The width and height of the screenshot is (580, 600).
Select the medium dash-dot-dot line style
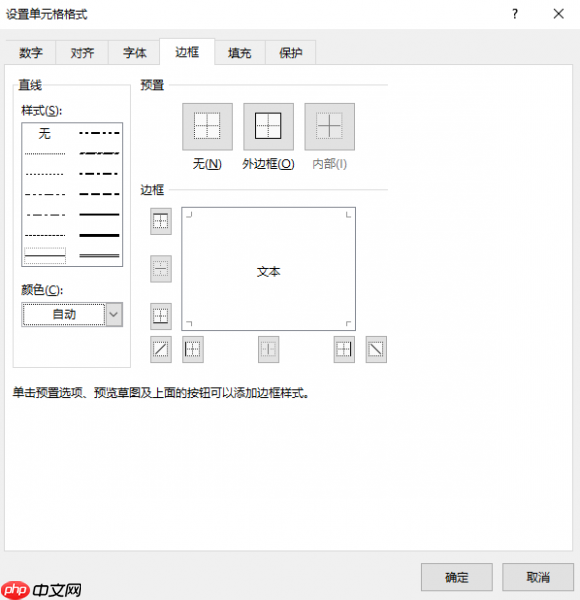tap(99, 133)
